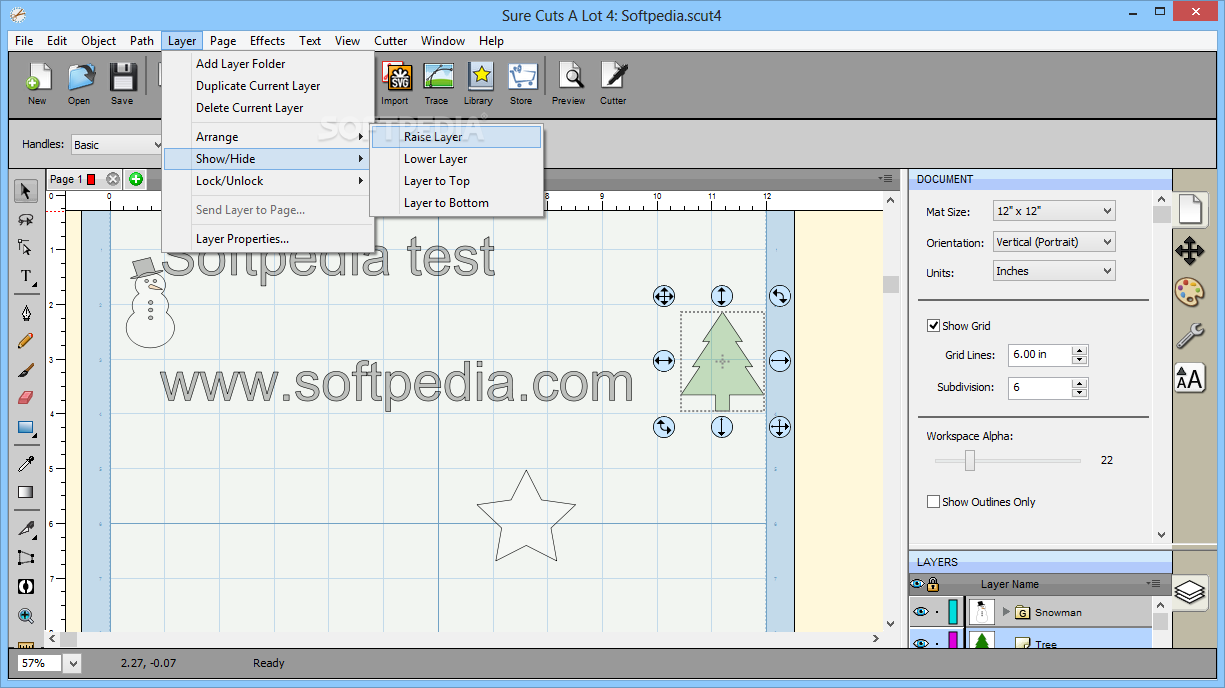Click rotate handle at tree's top-right
1225x688 pixels.
coord(780,295)
